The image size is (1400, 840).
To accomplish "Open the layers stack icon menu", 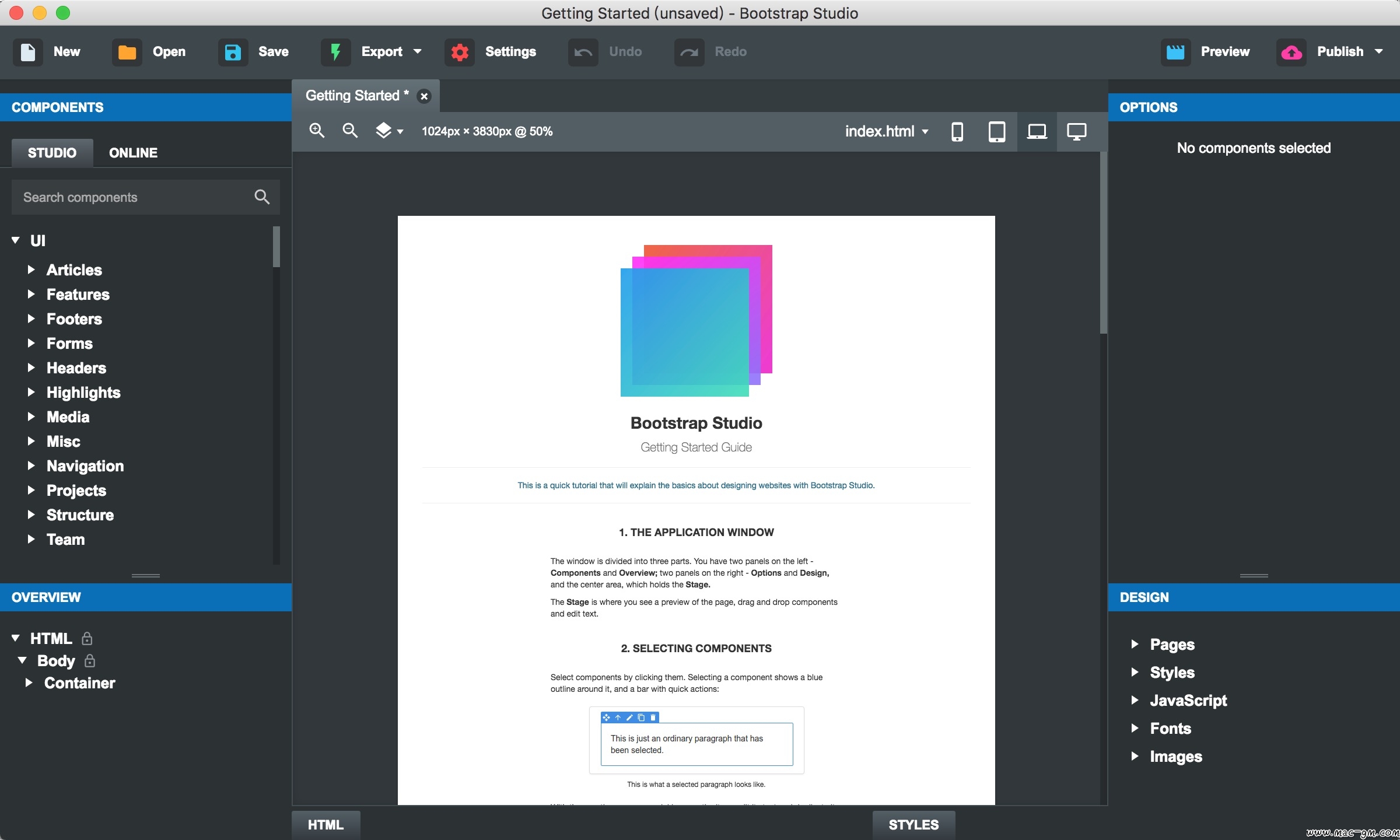I will (x=389, y=131).
